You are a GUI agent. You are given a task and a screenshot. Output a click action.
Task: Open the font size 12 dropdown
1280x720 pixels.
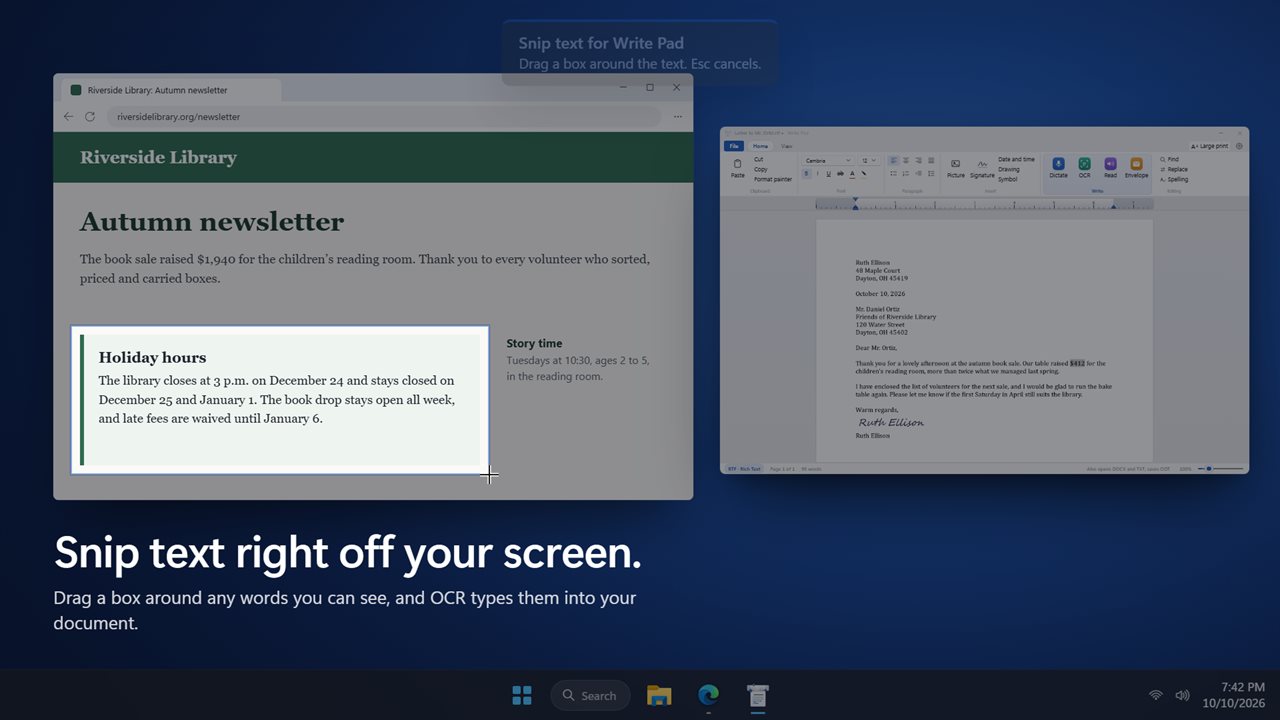point(868,160)
